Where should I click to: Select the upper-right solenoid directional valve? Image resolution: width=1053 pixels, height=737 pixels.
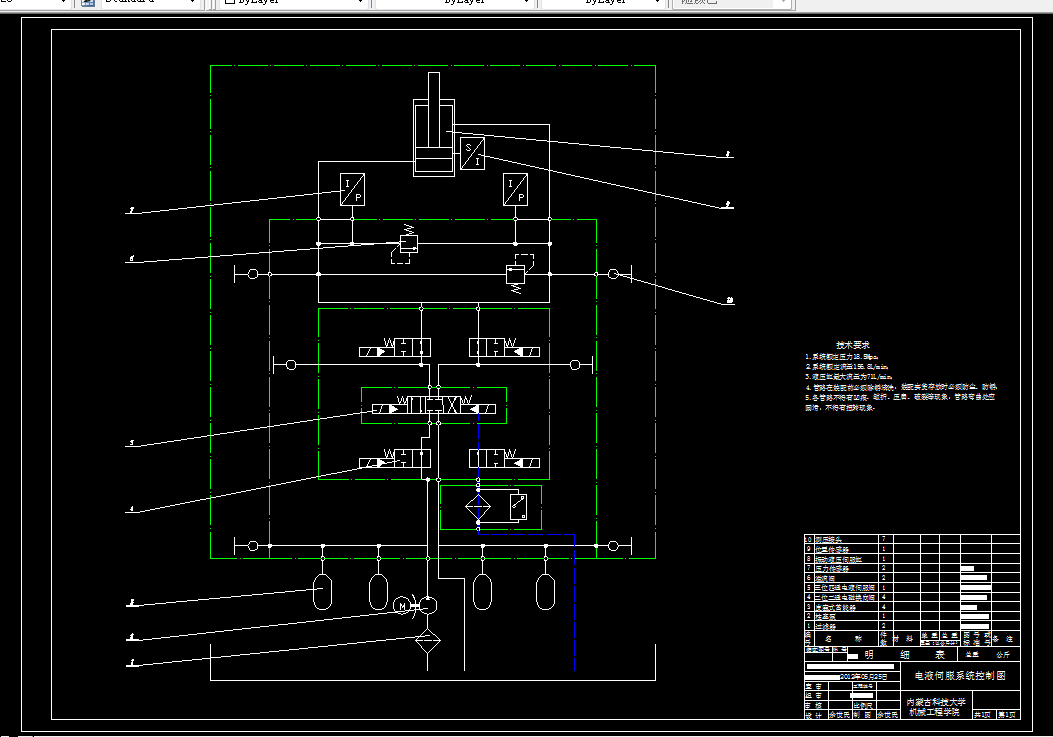click(x=504, y=347)
